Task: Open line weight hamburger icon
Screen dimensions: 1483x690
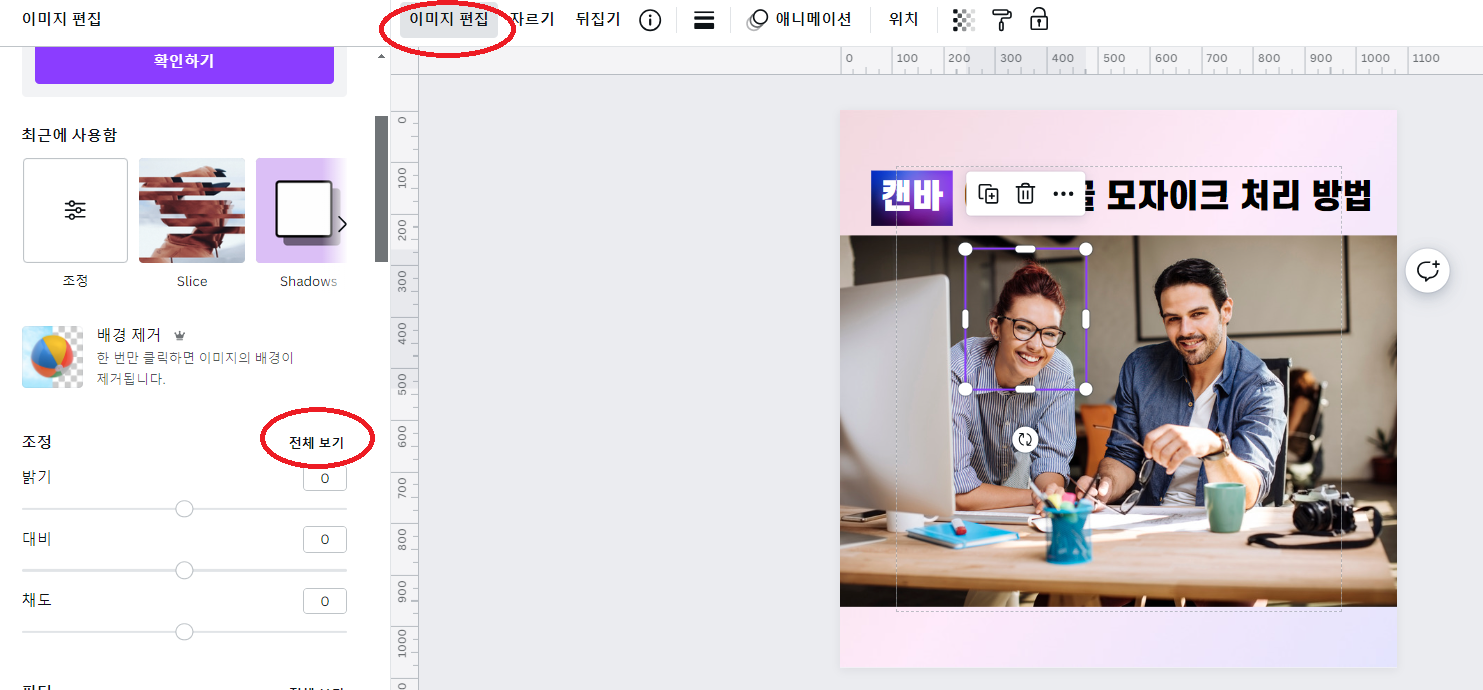Action: (704, 20)
